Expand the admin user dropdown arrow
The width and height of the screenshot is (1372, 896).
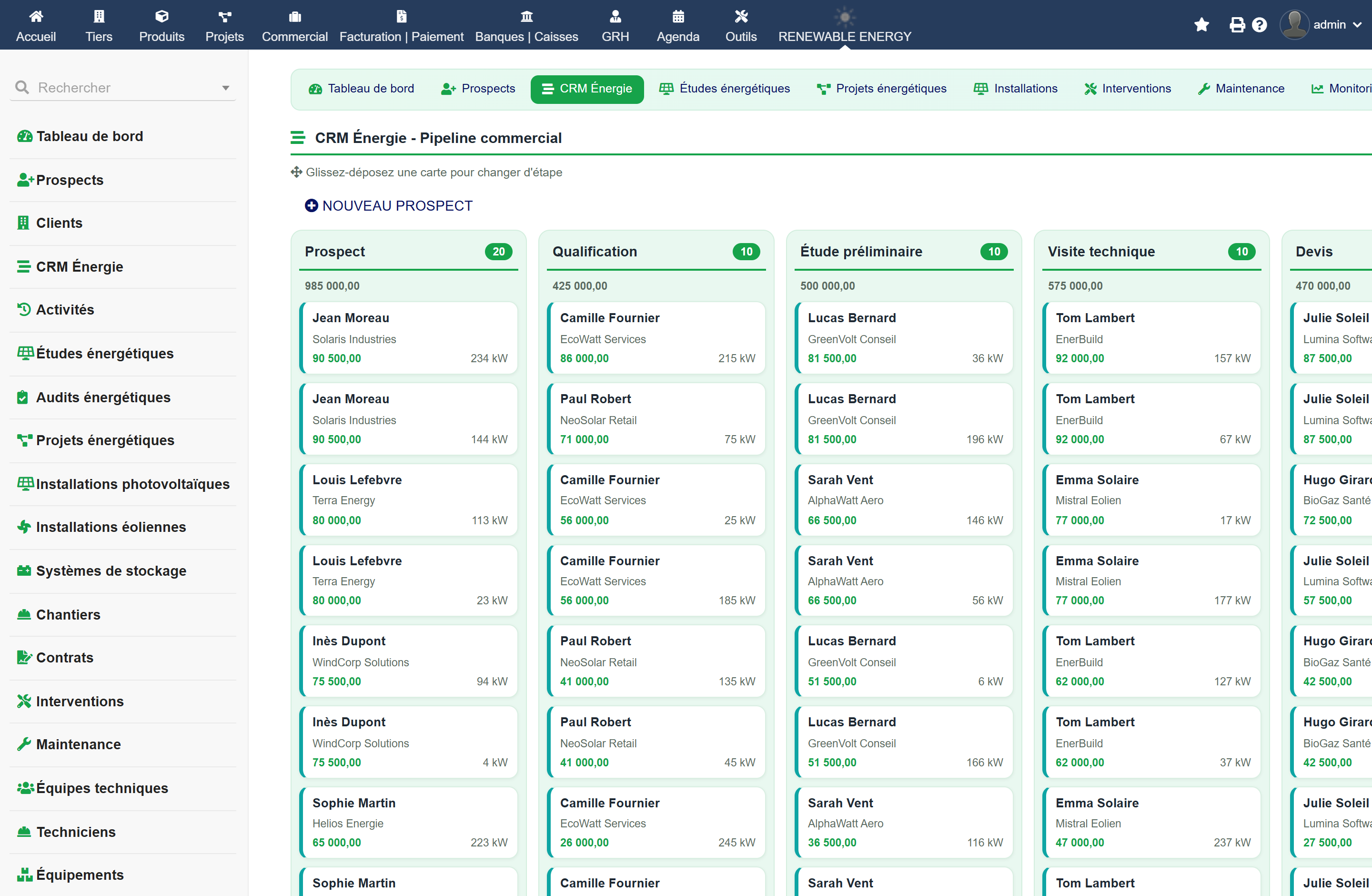[x=1357, y=25]
